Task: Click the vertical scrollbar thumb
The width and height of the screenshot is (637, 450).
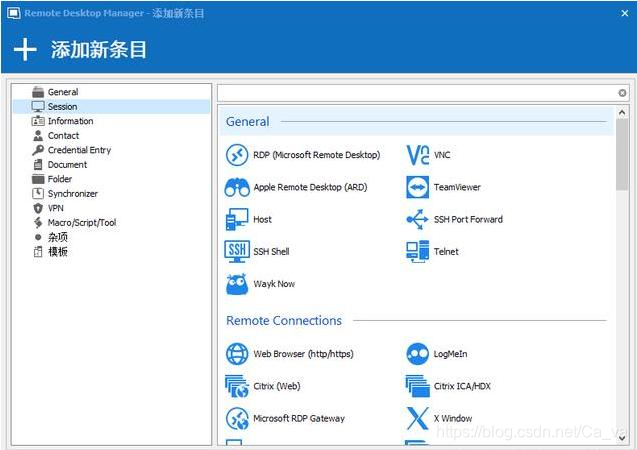Action: pos(622,155)
